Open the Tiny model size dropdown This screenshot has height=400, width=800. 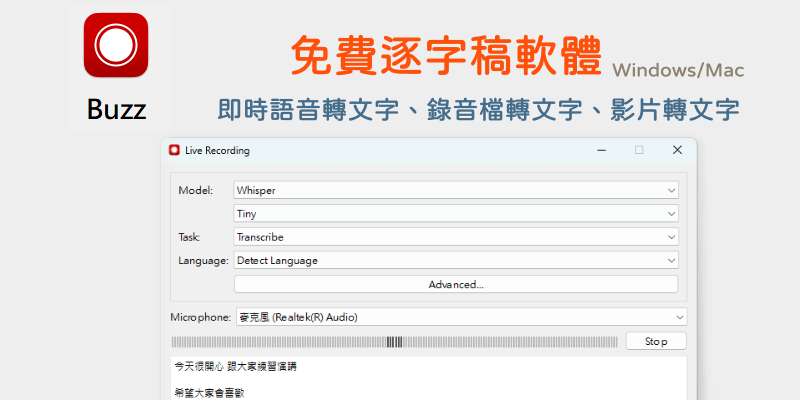(456, 214)
